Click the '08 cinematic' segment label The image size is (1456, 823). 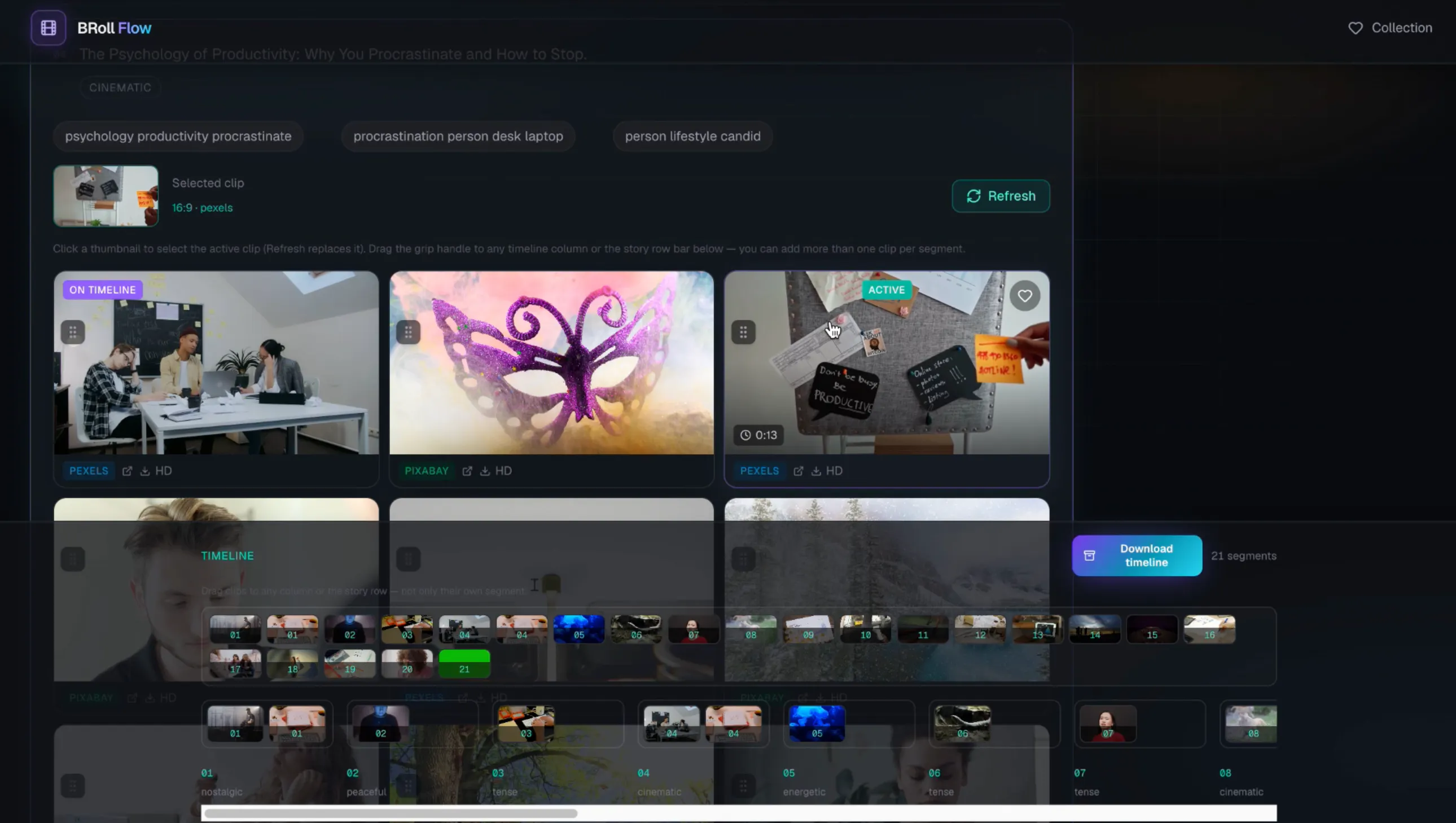1241,782
